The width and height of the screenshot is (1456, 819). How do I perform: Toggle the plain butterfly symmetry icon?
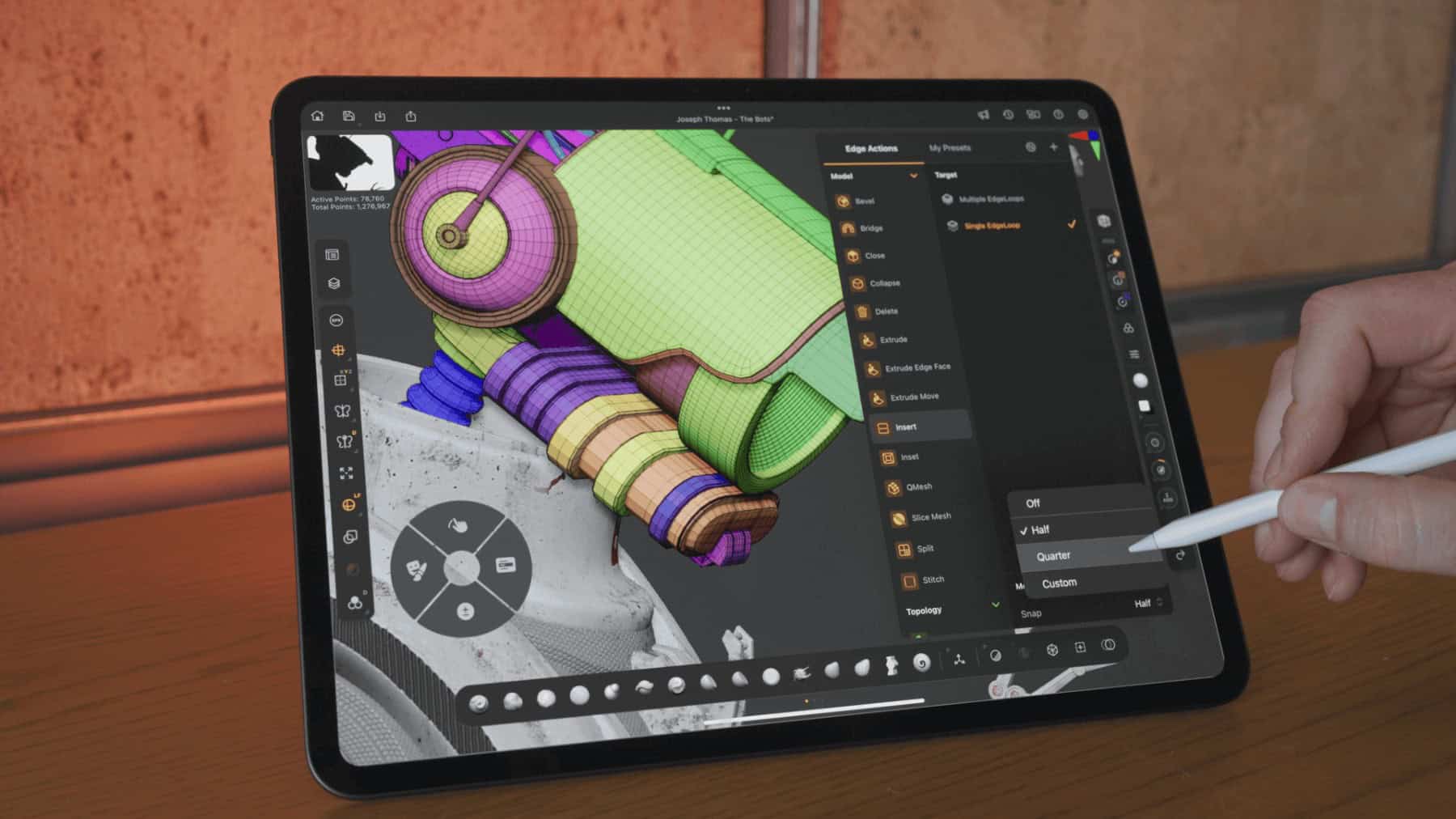click(342, 410)
